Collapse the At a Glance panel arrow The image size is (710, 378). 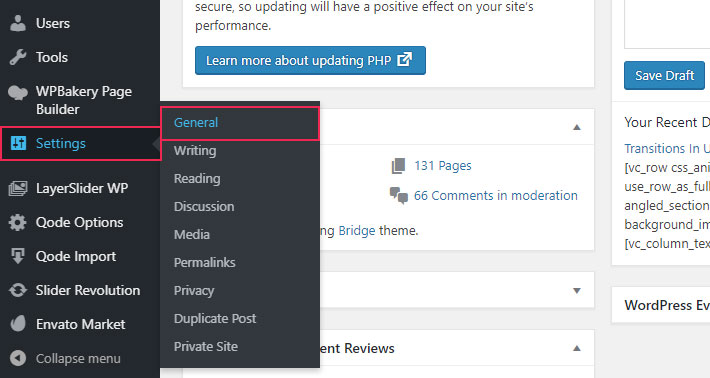point(577,127)
